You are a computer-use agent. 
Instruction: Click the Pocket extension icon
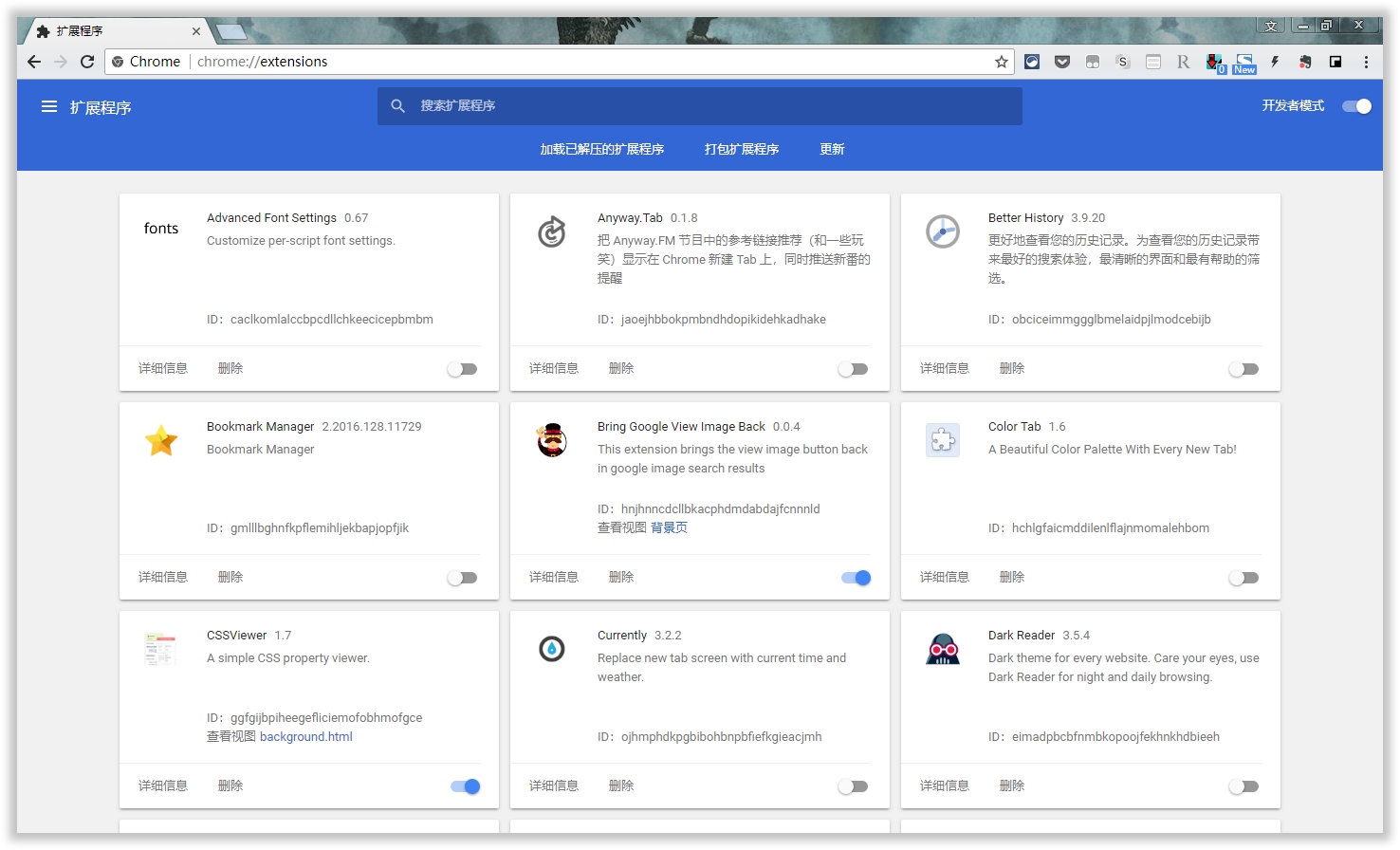pos(1062,62)
